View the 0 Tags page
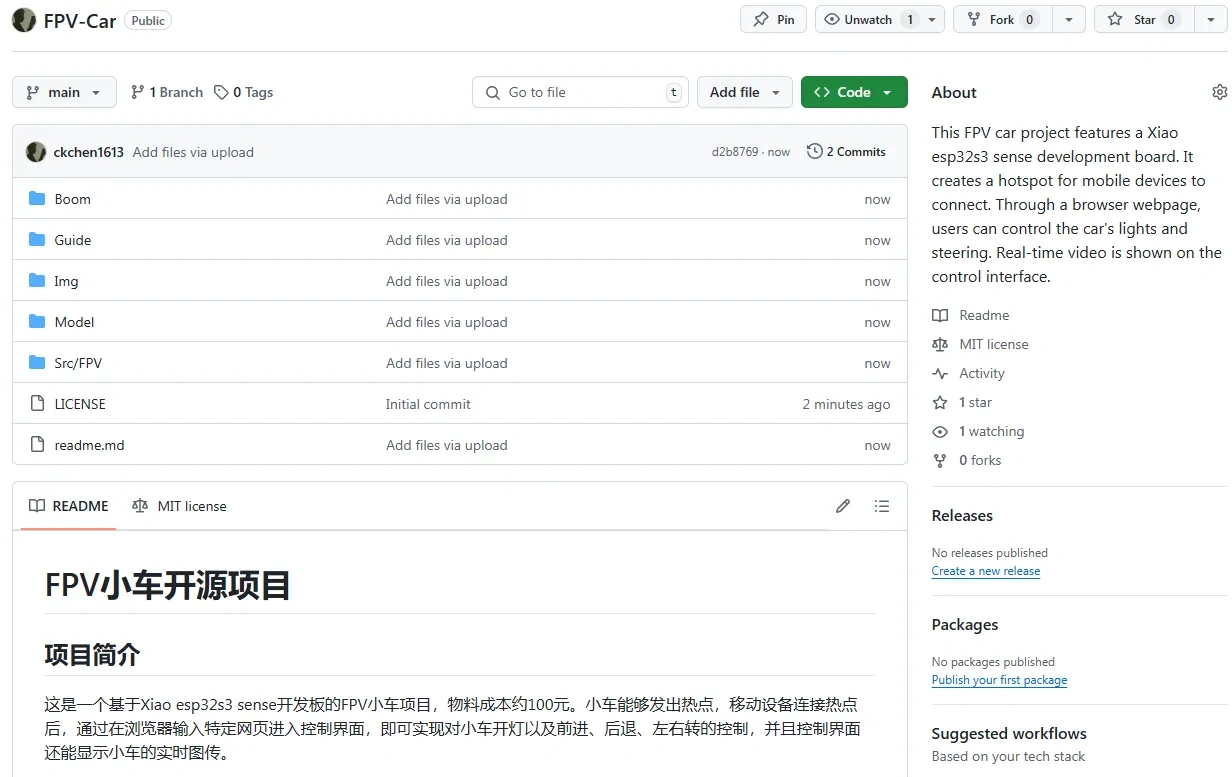The height and width of the screenshot is (777, 1232). 244,92
